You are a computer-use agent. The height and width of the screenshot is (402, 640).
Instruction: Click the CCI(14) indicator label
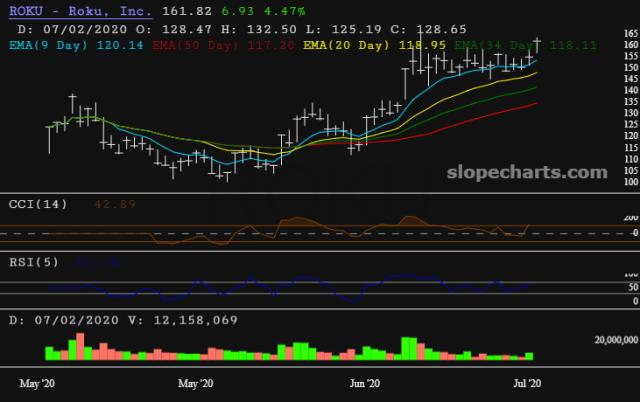tap(37, 204)
